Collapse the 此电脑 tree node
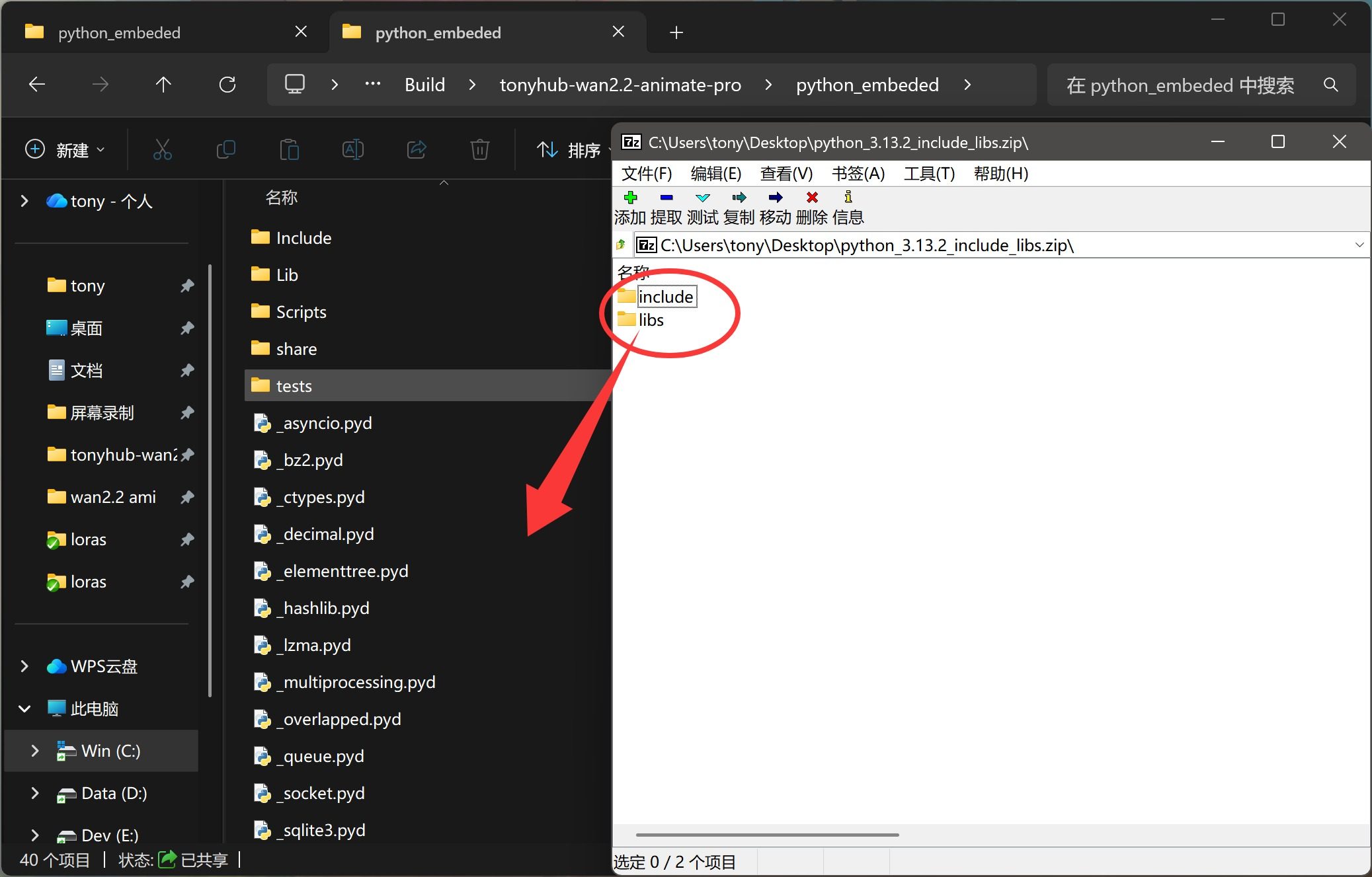1372x877 pixels. 24,708
